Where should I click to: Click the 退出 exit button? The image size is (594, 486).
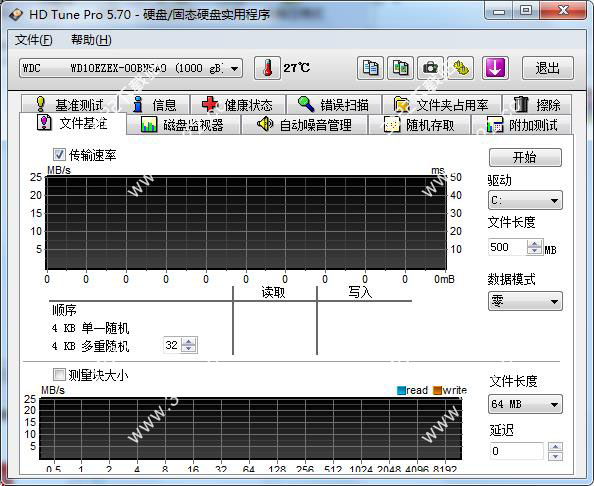548,68
